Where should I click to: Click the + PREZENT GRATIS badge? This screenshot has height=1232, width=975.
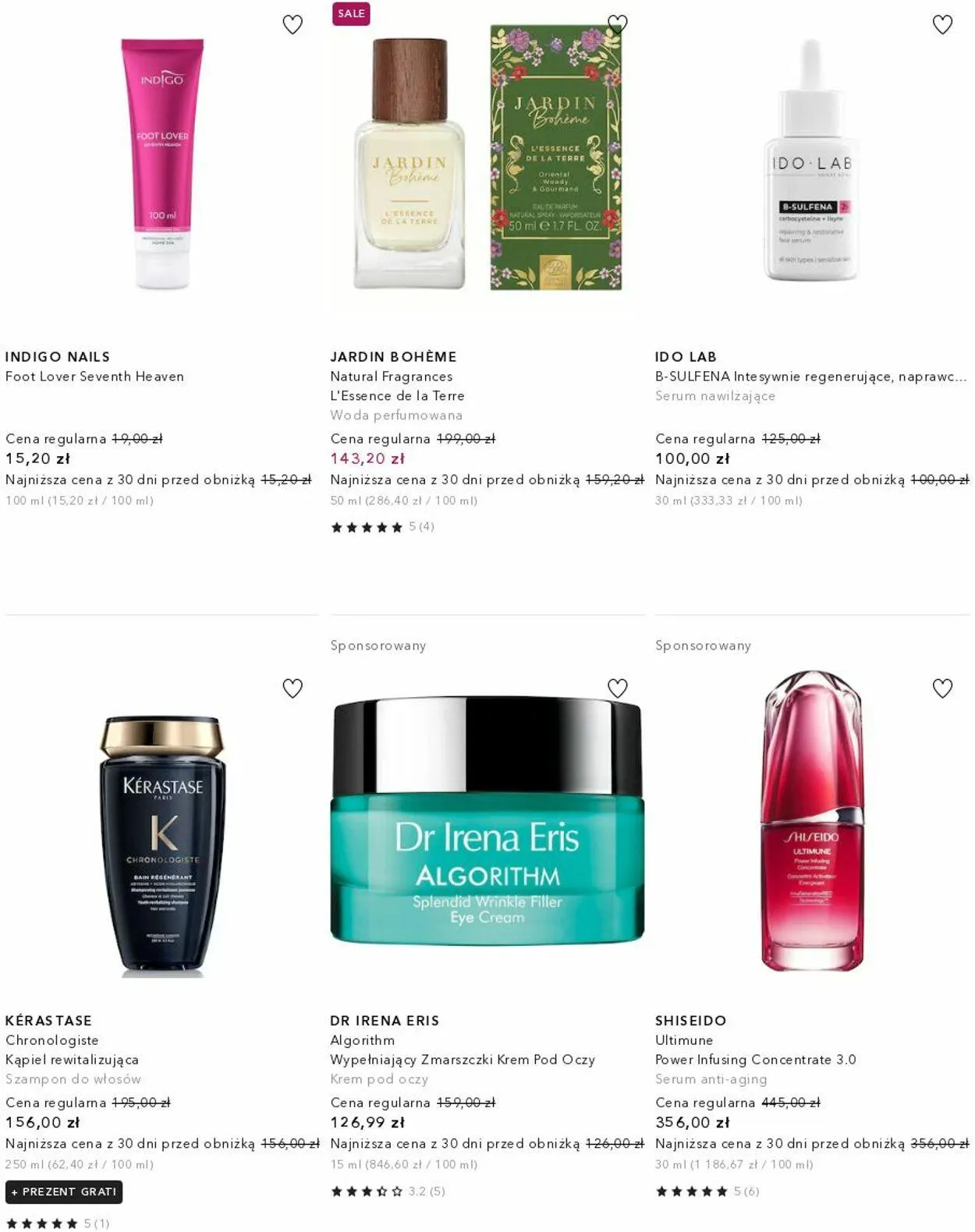(64, 1191)
